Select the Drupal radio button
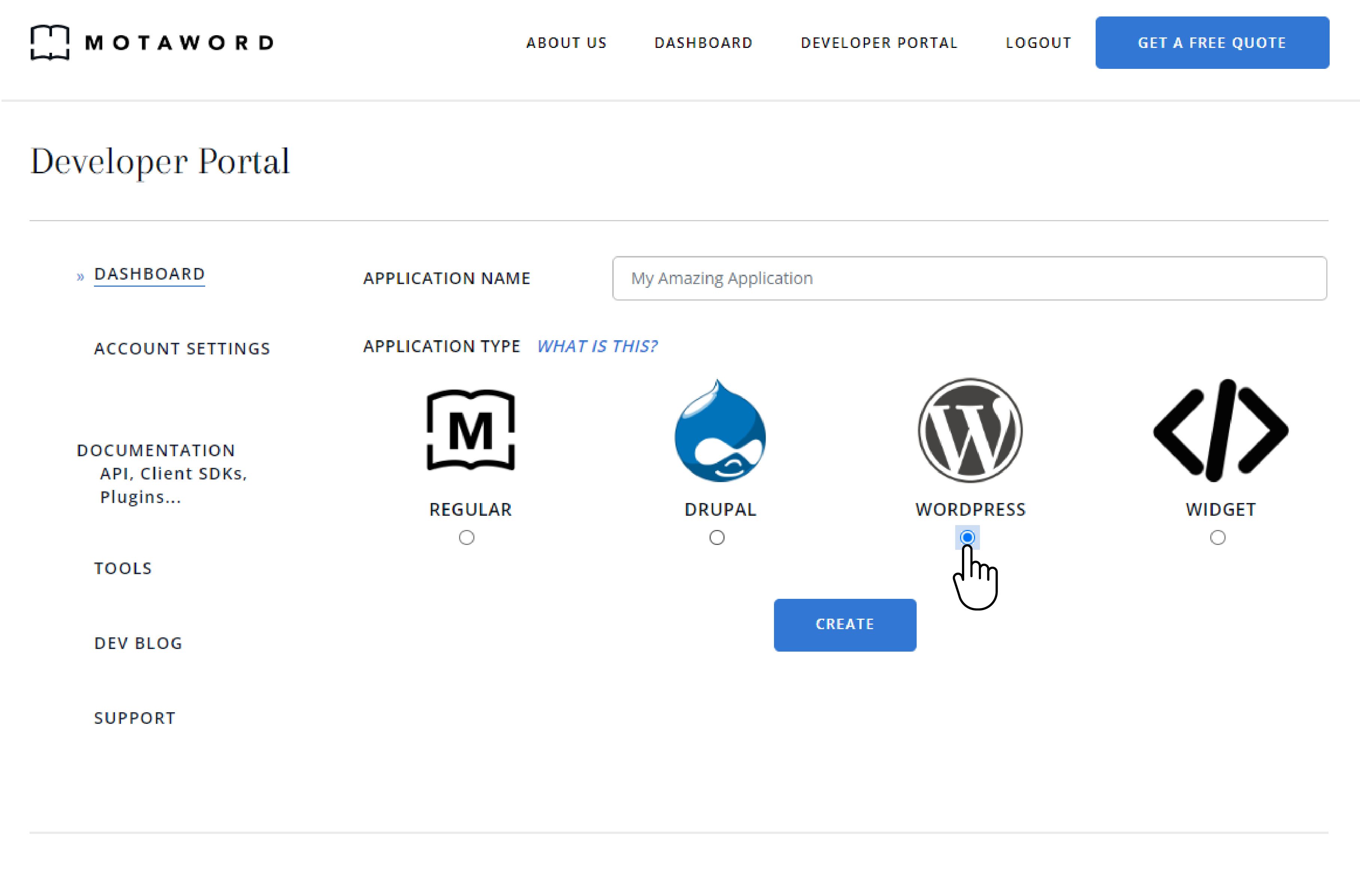 pyautogui.click(x=716, y=537)
